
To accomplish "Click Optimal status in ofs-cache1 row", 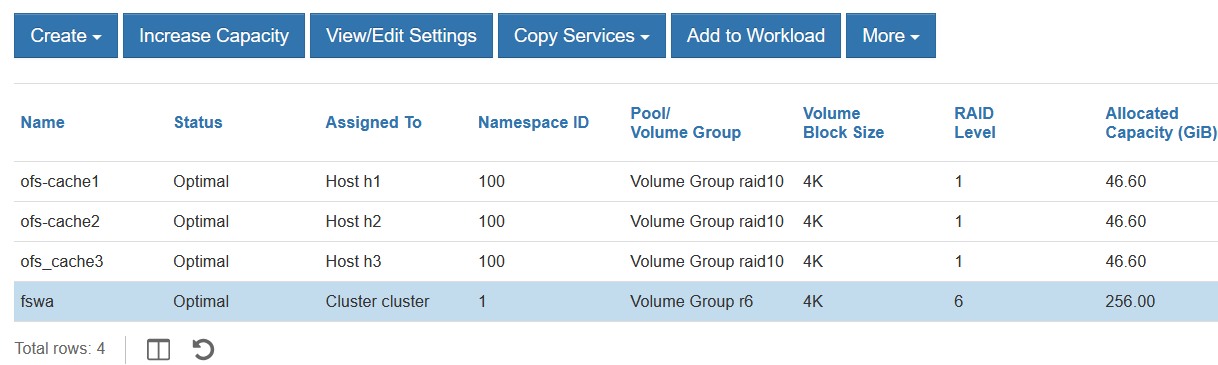I will (201, 181).
